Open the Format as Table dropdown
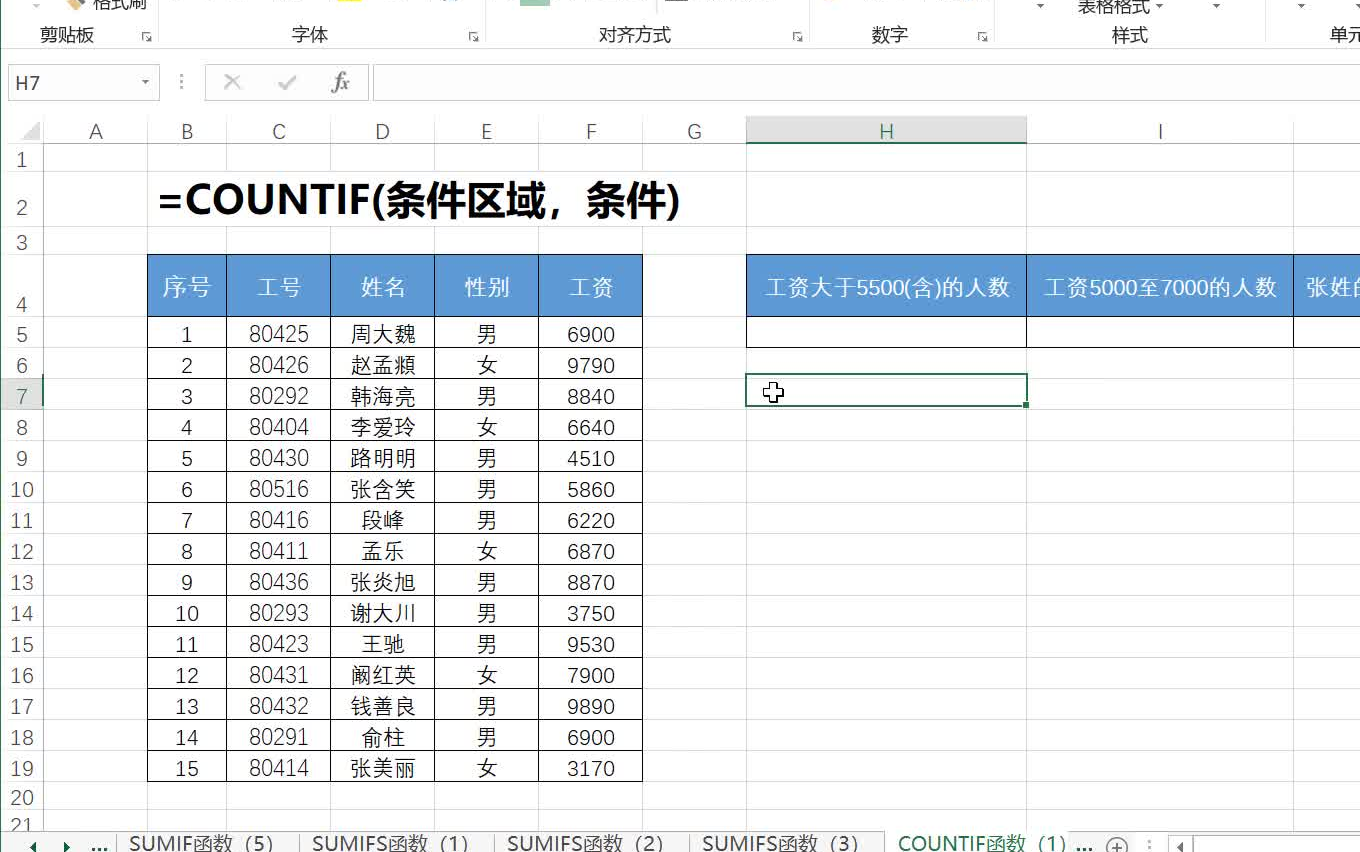This screenshot has height=852, width=1360. pos(1121,8)
